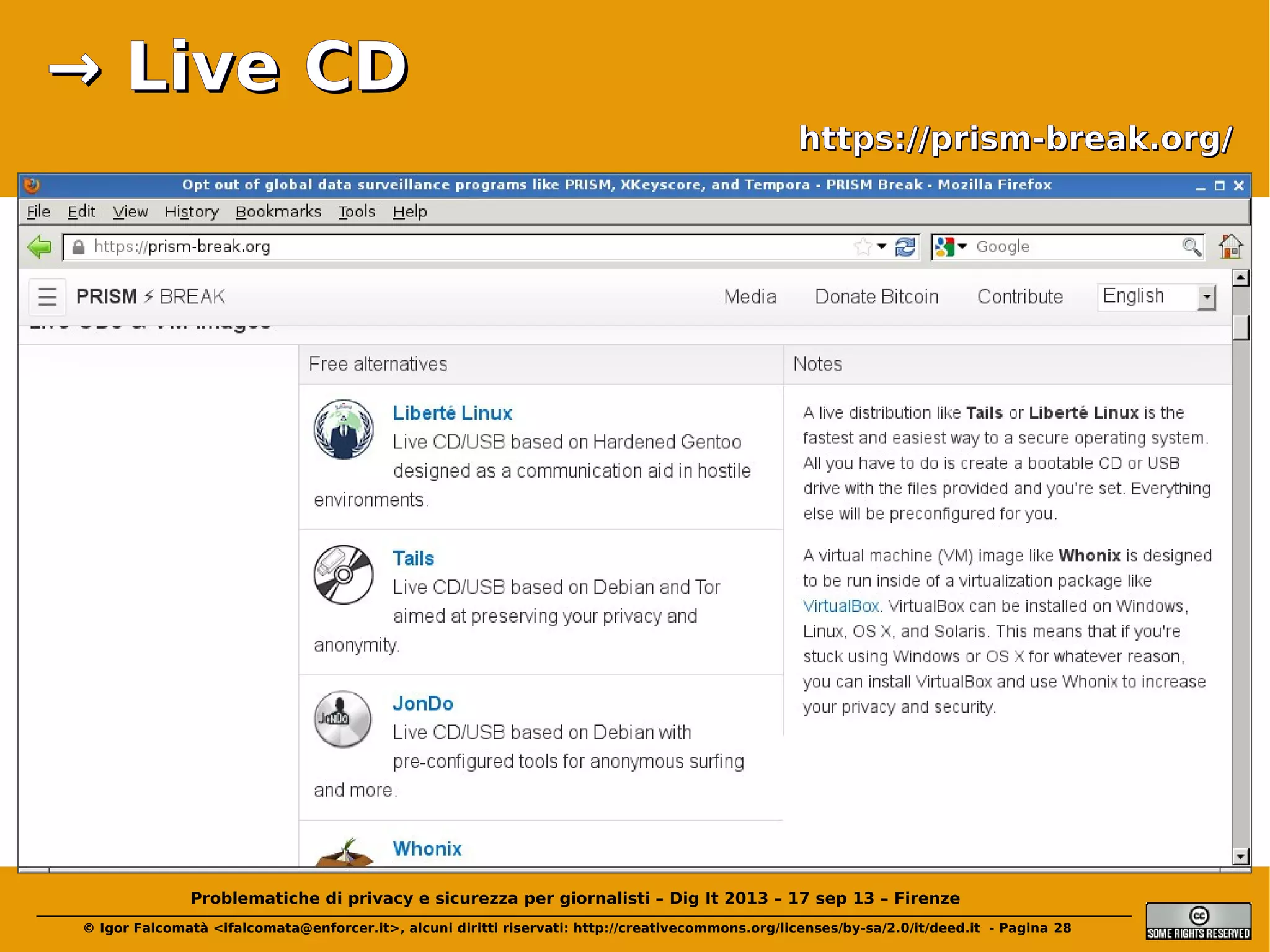This screenshot has width=1270, height=952.
Task: Click the 'Notes' column header
Action: [x=1008, y=364]
